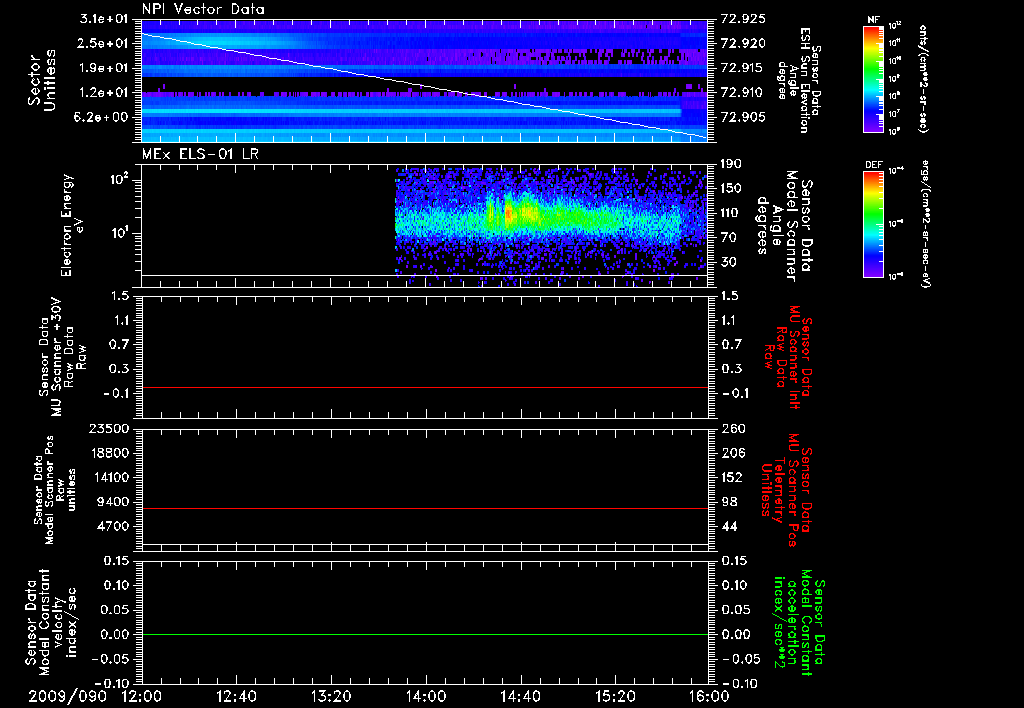Click the 9400 scanner position tick
Screen dimensions: 1024x708
(112, 502)
